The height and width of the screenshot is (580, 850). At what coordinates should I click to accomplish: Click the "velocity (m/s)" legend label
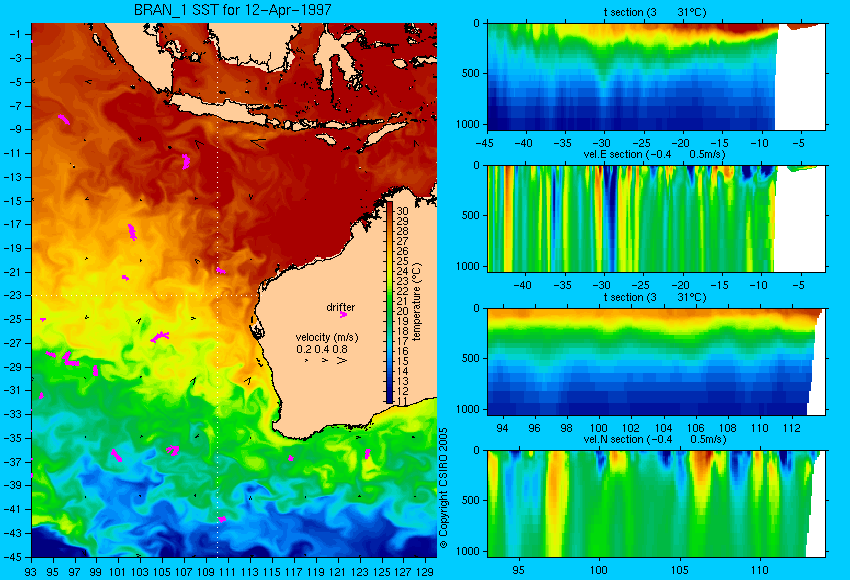pyautogui.click(x=327, y=337)
